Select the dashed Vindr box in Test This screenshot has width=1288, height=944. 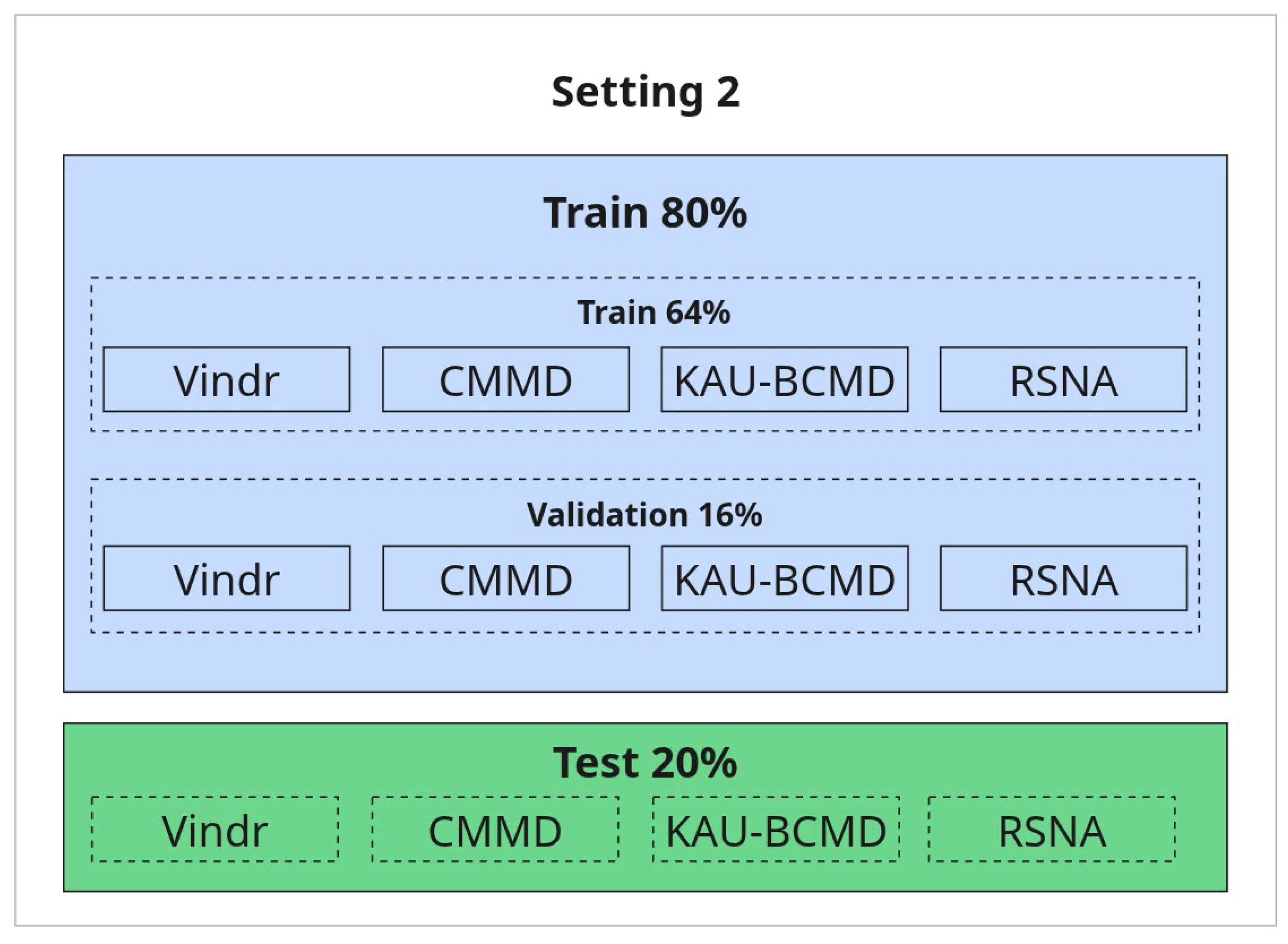pyautogui.click(x=215, y=829)
